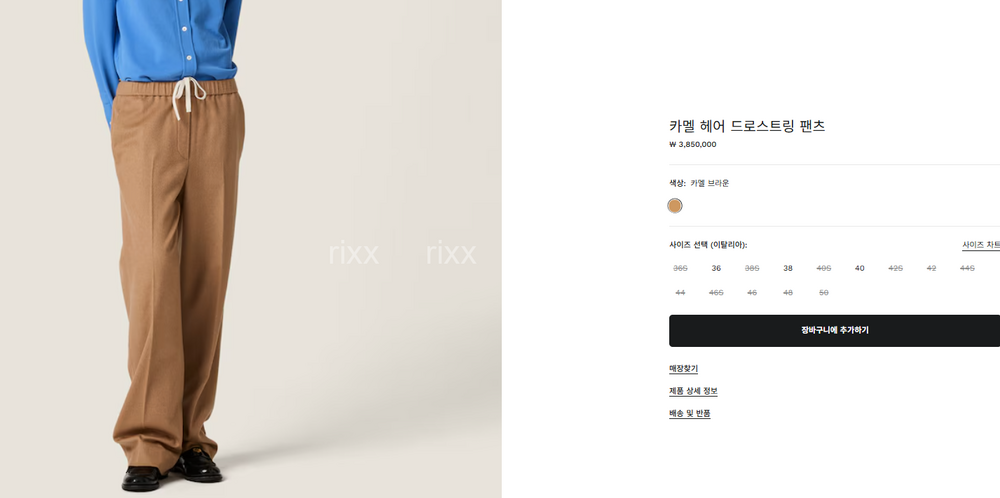The width and height of the screenshot is (1000, 498).
Task: Select sold-out size 44
Action: pos(680,293)
